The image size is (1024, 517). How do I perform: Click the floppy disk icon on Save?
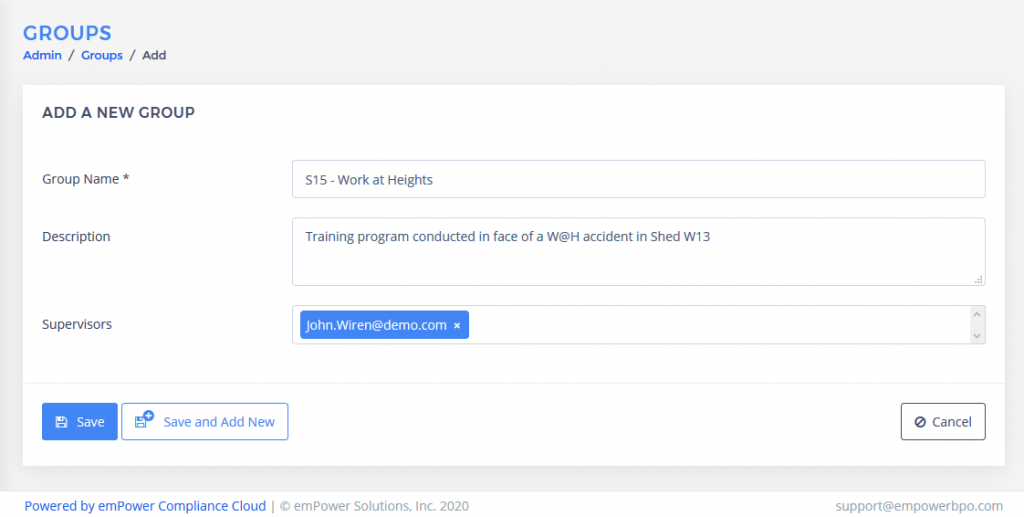[x=61, y=422]
